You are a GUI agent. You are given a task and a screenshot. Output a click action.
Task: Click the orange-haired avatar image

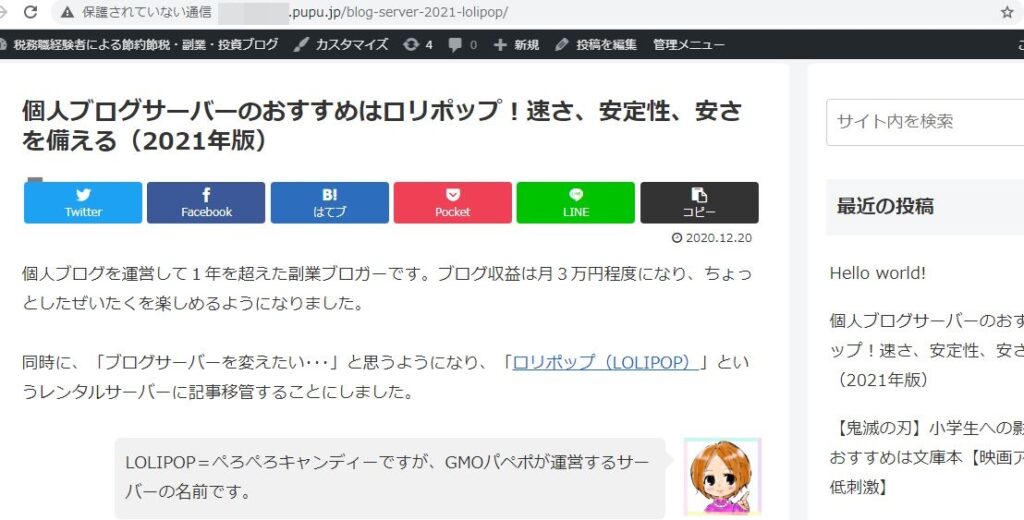[722, 476]
